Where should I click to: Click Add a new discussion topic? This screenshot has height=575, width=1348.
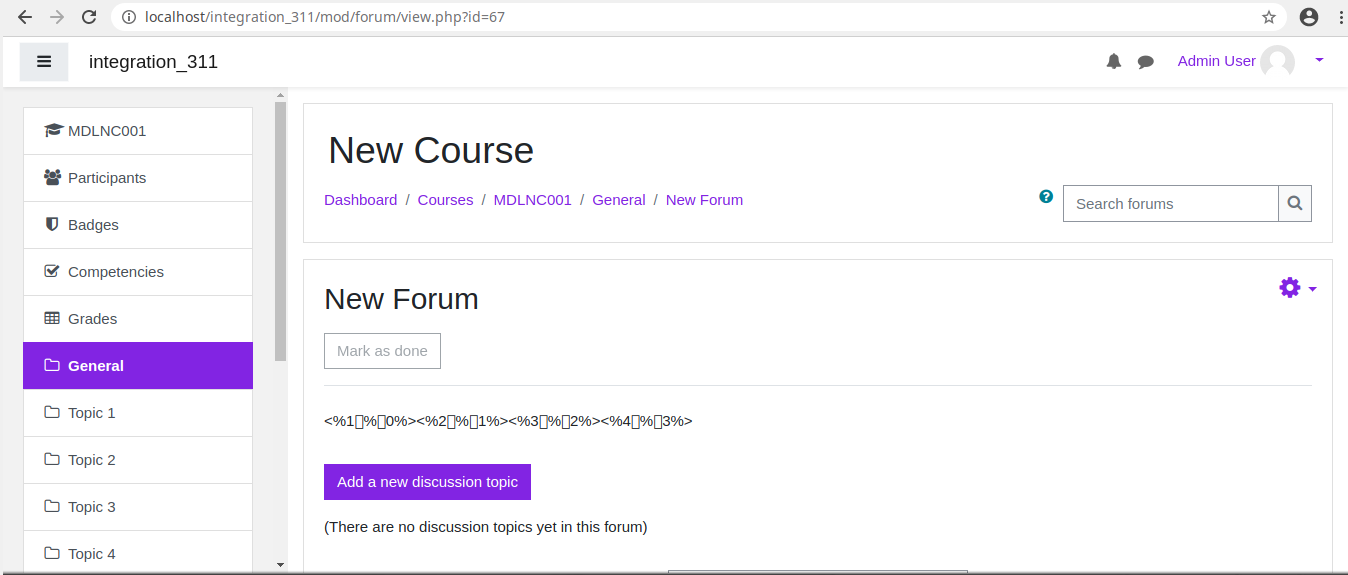click(427, 482)
